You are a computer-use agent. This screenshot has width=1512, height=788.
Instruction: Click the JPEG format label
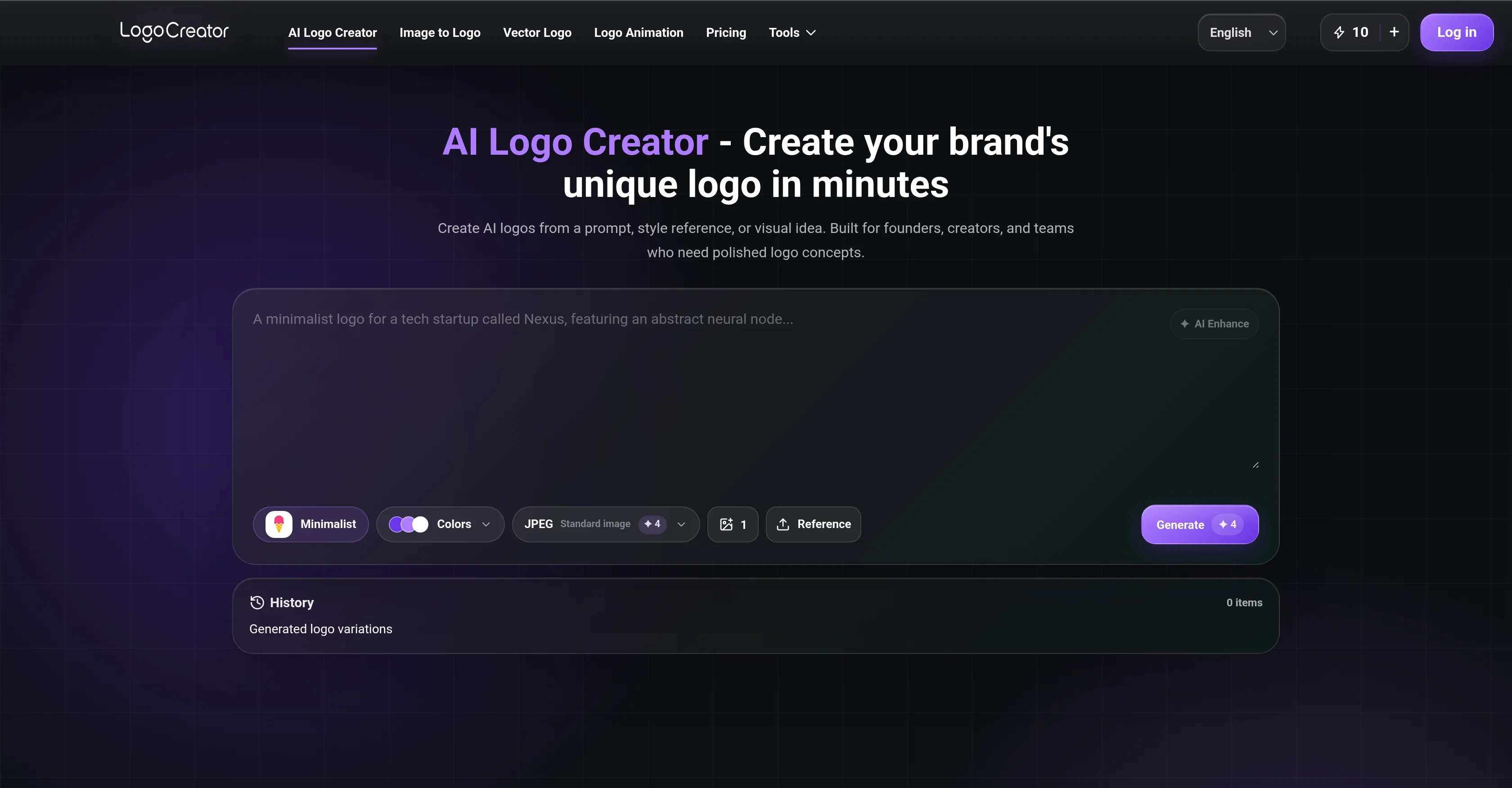point(538,524)
